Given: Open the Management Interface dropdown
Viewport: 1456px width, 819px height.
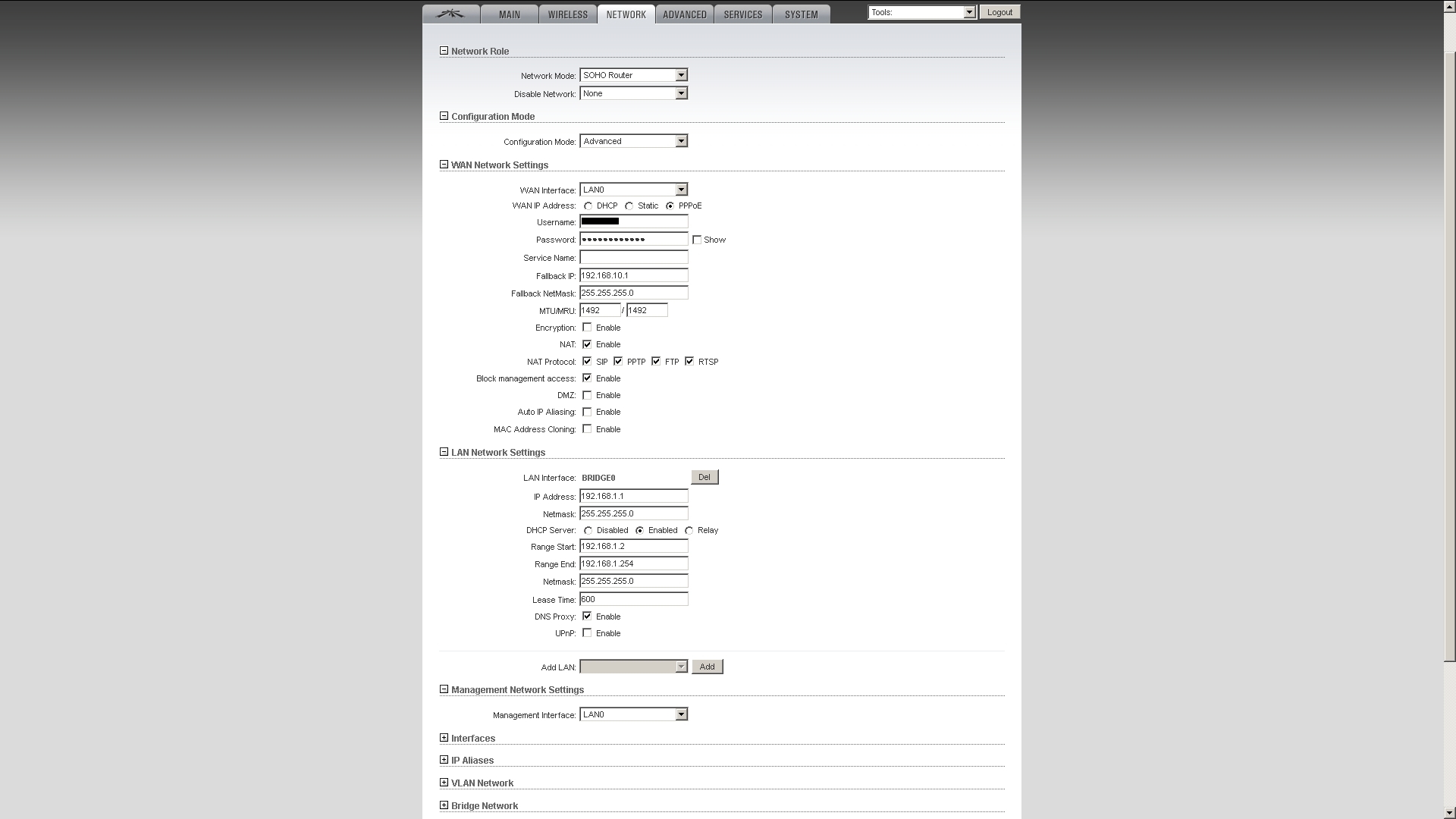Looking at the screenshot, I should click(x=633, y=714).
